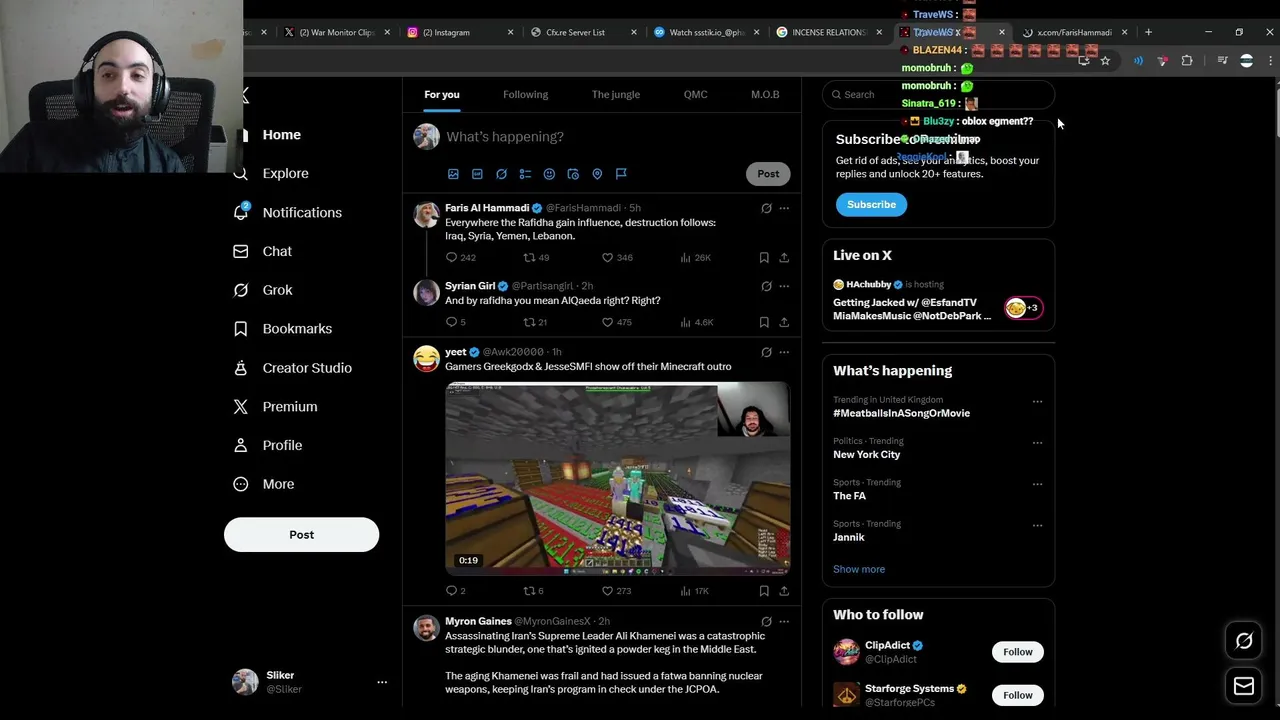Select the For you tab
Image resolution: width=1280 pixels, height=720 pixels.
pyautogui.click(x=442, y=95)
